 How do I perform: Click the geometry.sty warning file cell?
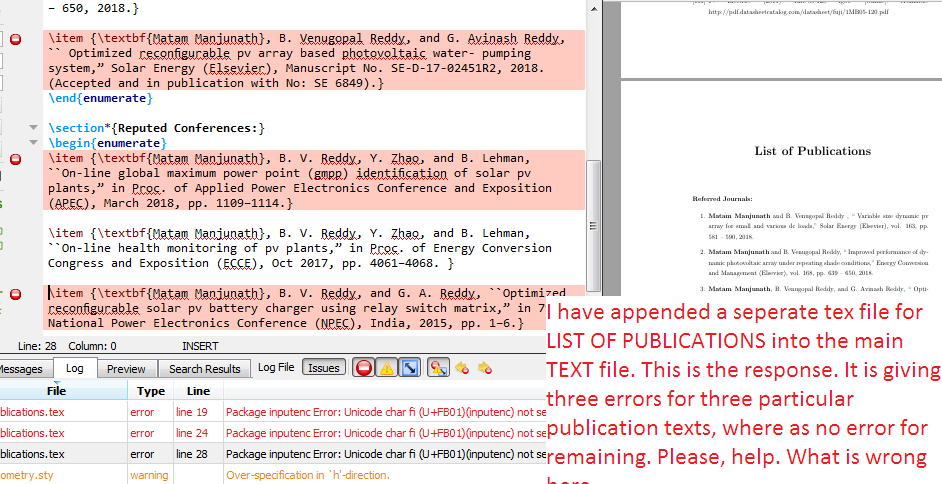[64, 475]
